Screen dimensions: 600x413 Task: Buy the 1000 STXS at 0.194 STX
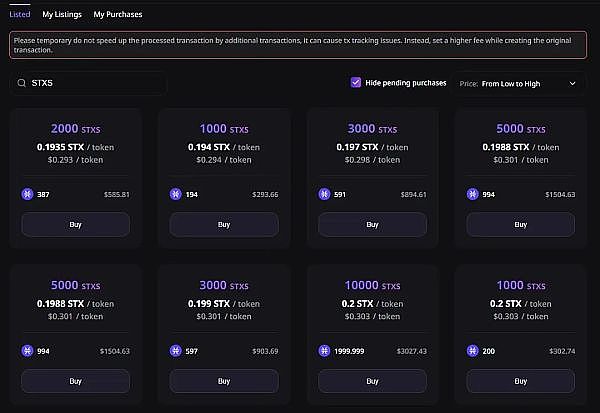click(x=224, y=224)
